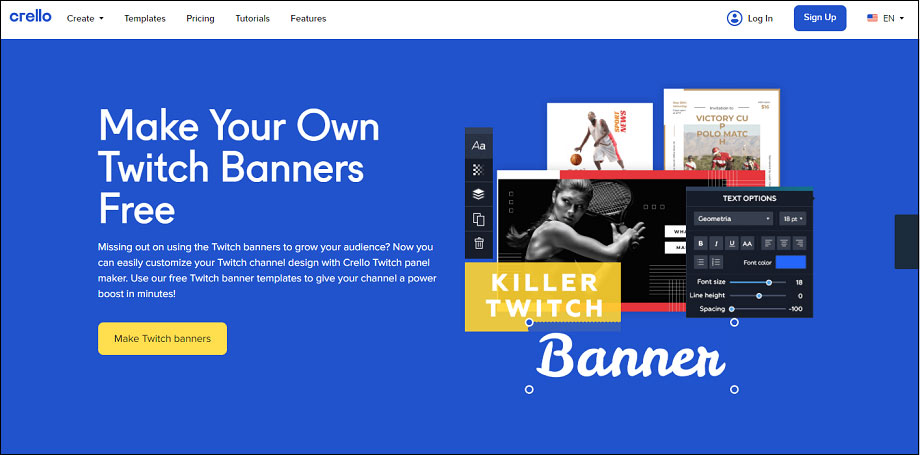Open the Pricing page
The height and width of the screenshot is (455, 920).
pos(200,18)
